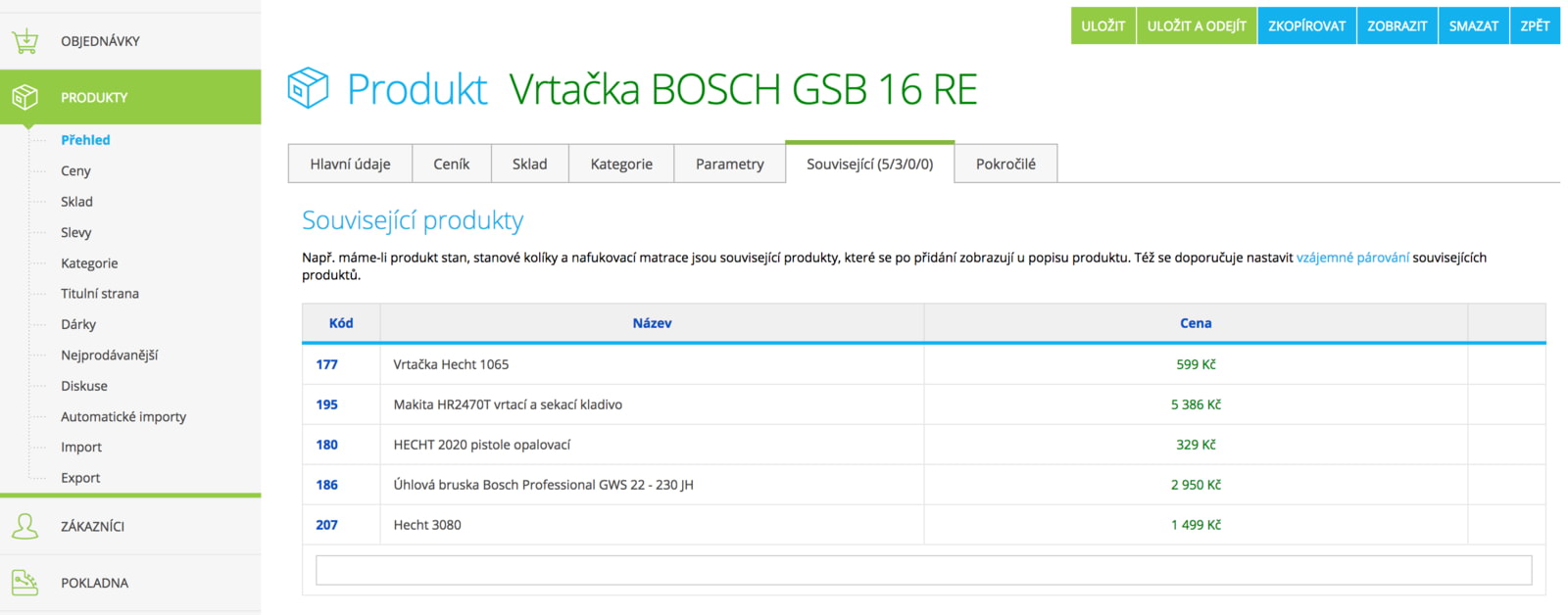Select the Související (5/3/0/0) tab
This screenshot has height=615, width=1568.
coord(870,164)
